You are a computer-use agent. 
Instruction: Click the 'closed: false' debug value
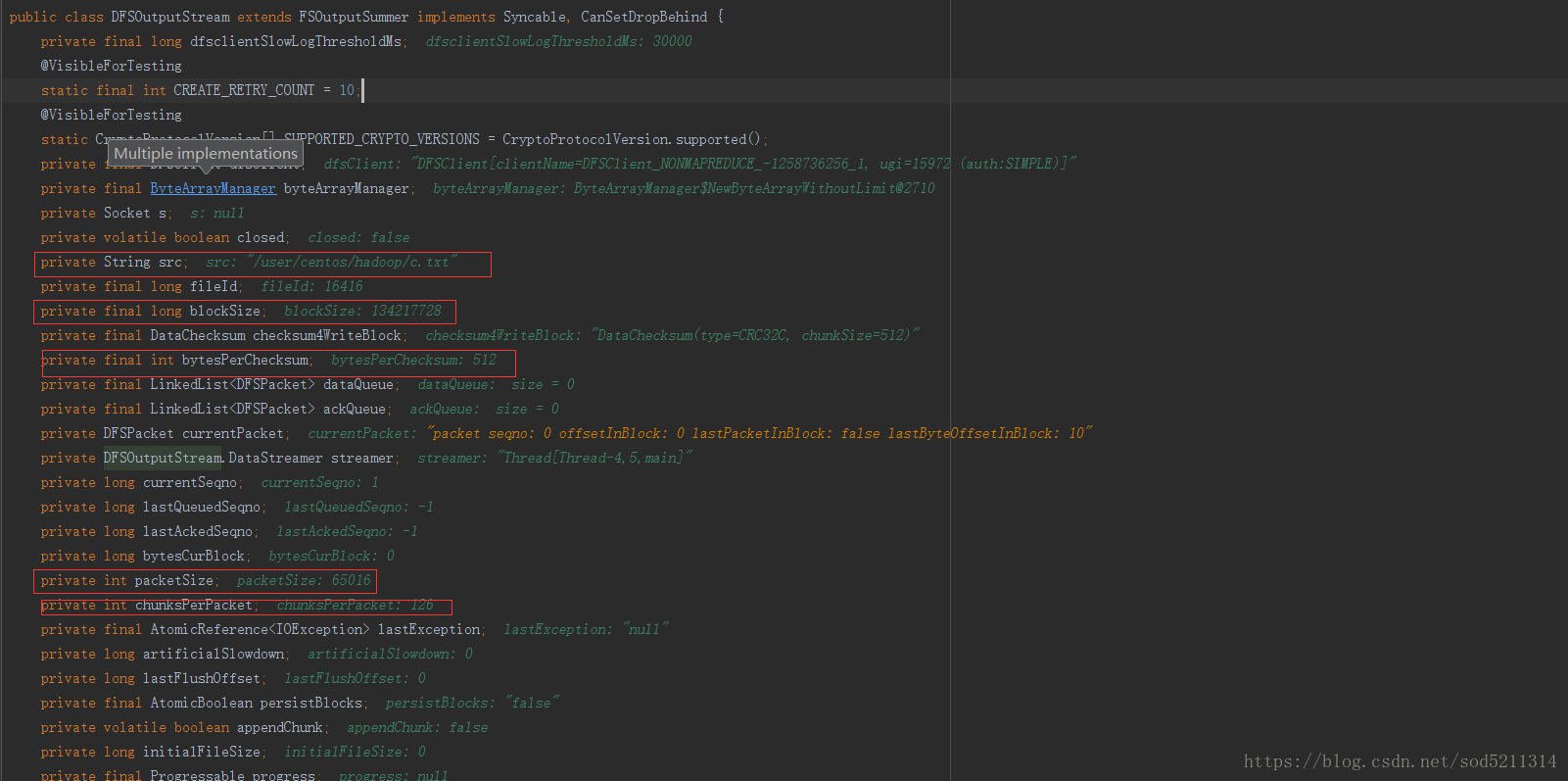358,237
